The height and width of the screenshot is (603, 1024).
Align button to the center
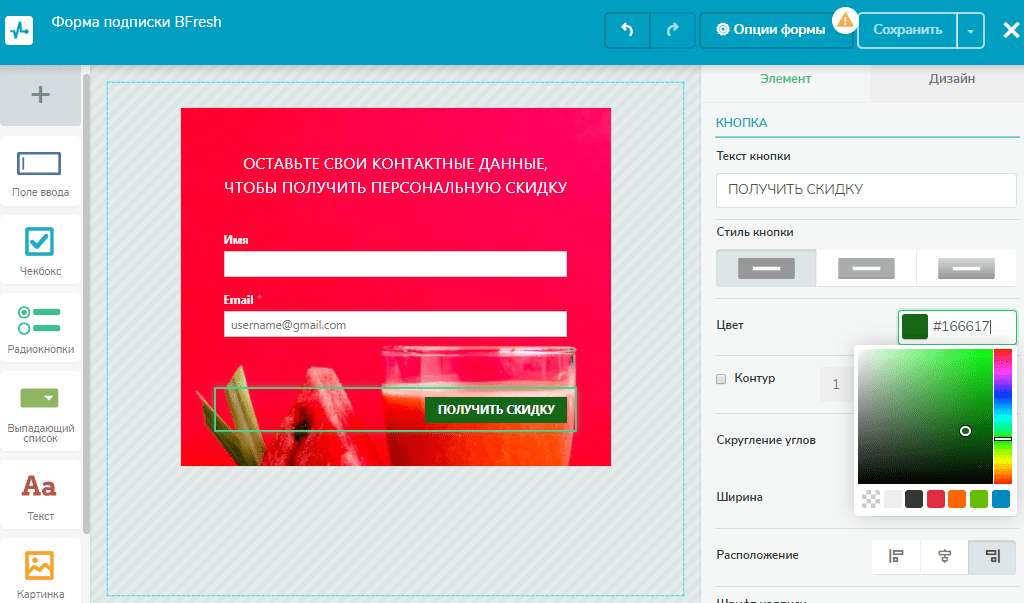click(944, 556)
